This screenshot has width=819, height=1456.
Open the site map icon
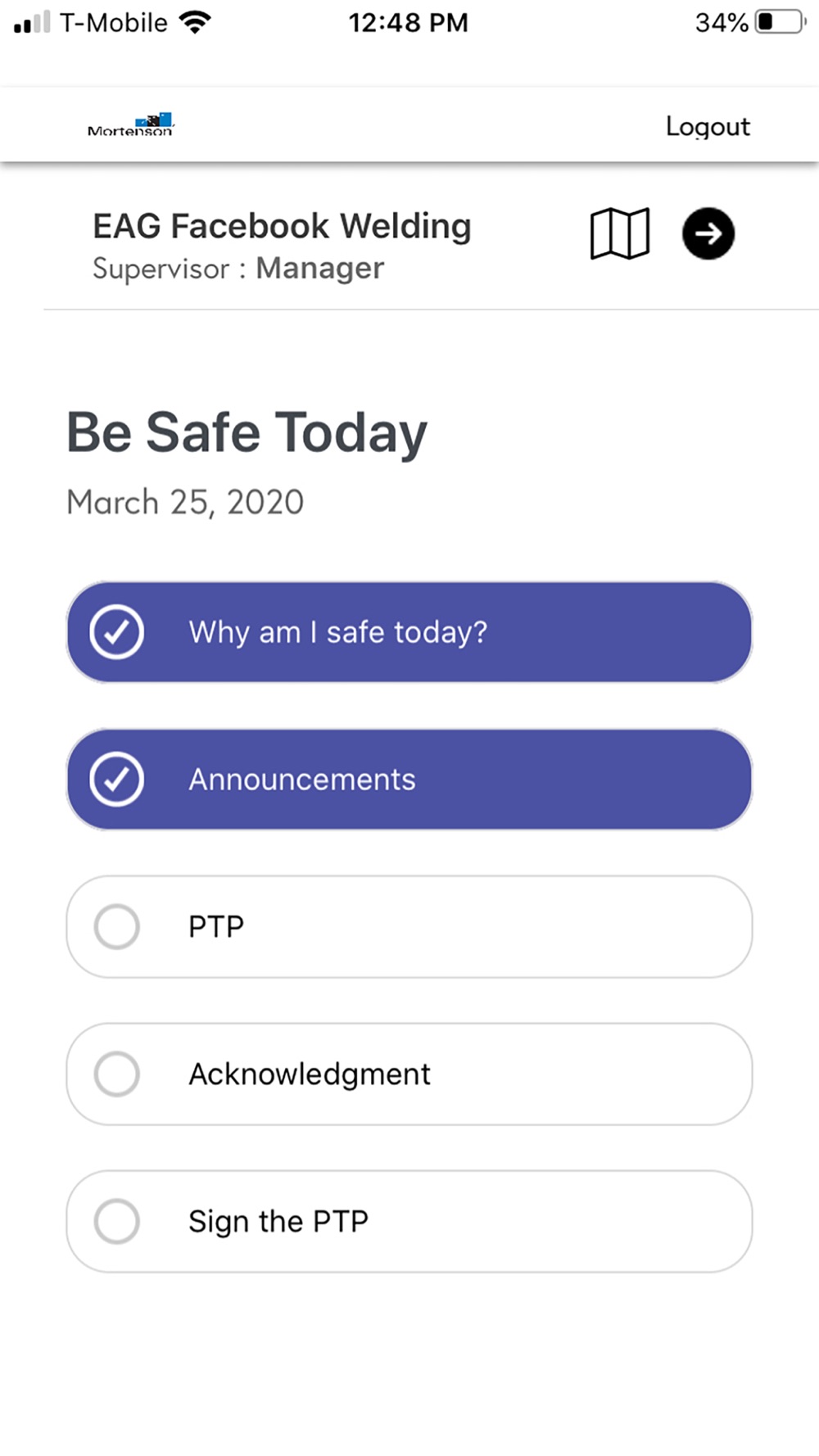click(x=620, y=233)
